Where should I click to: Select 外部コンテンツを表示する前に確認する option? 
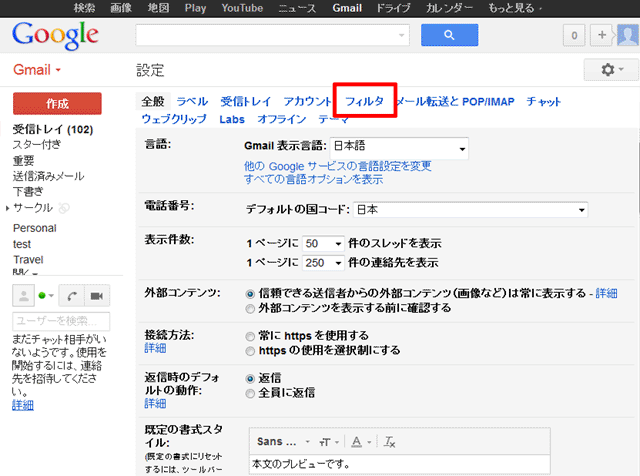point(250,308)
